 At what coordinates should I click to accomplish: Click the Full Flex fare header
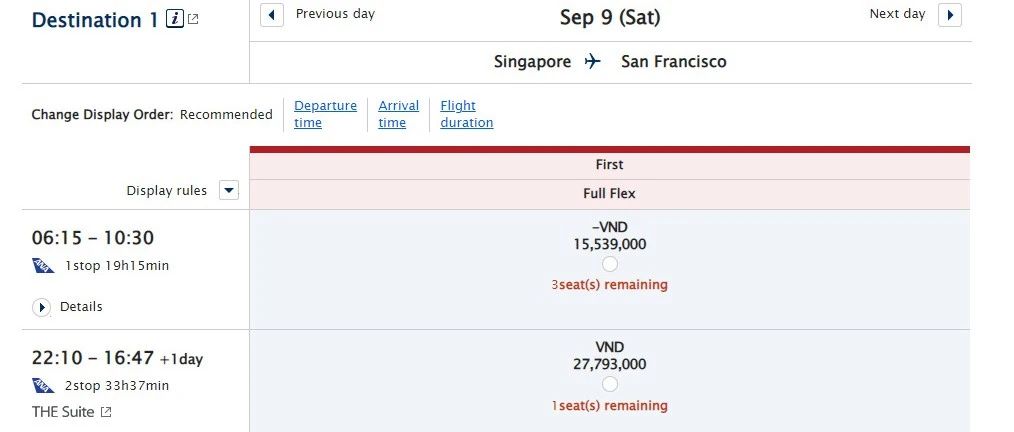point(609,194)
